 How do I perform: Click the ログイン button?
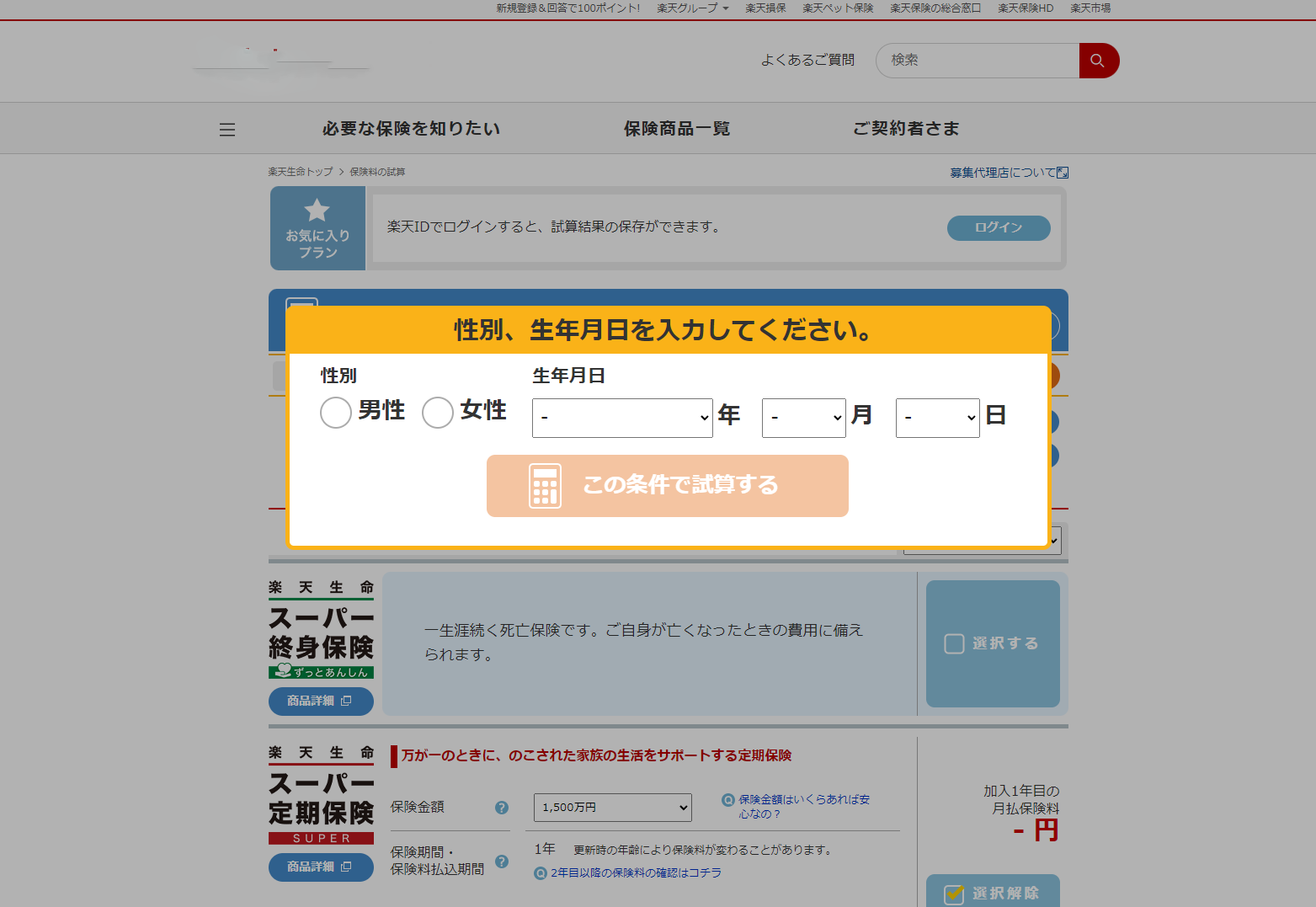coord(998,227)
